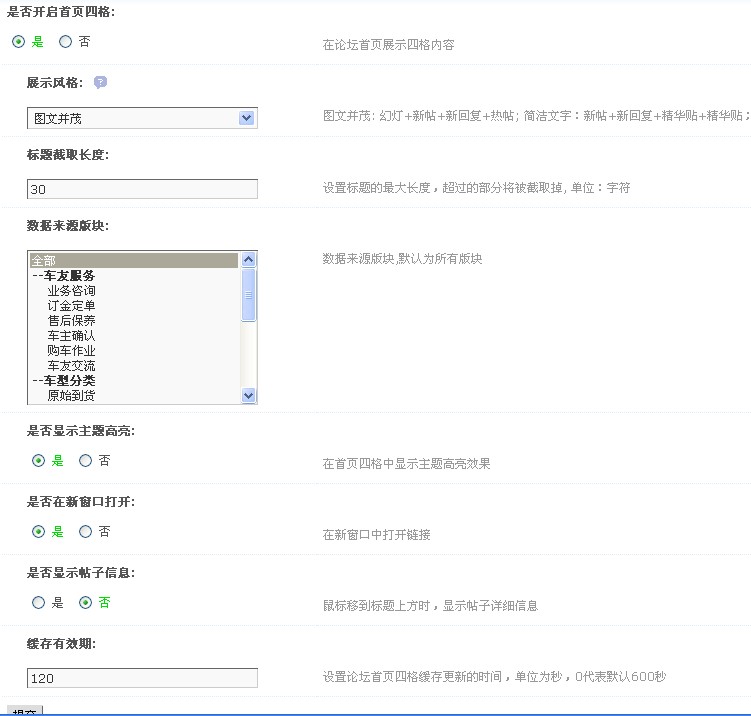
Task: Select 全部 in the data source list
Action: pyautogui.click(x=134, y=260)
